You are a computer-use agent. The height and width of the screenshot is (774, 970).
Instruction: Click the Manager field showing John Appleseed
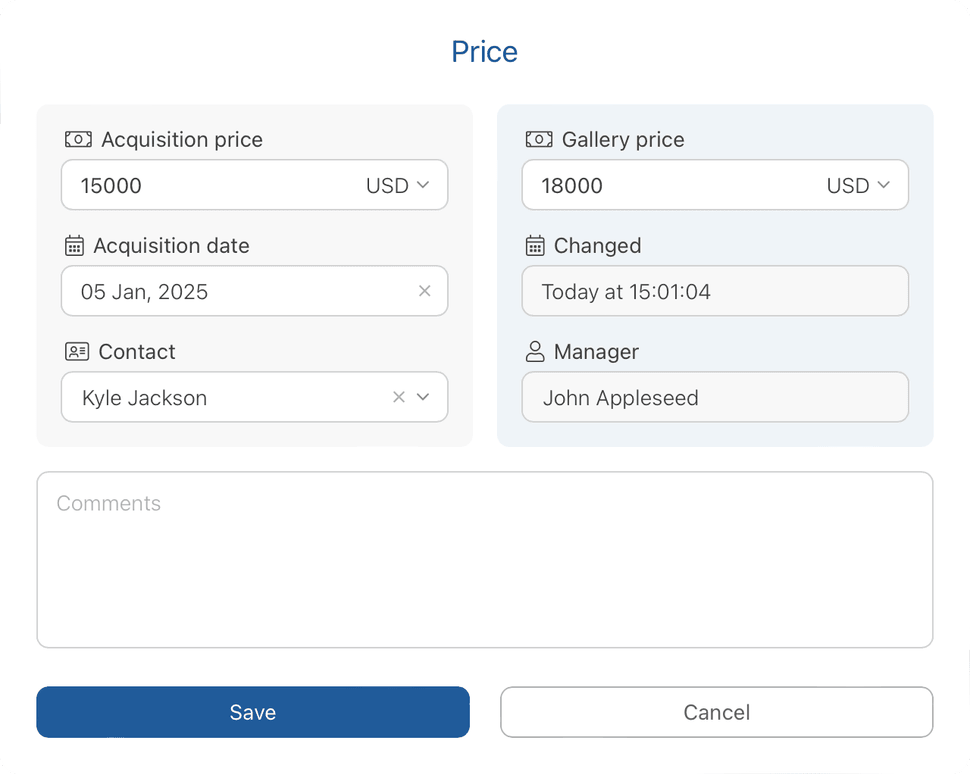[x=716, y=397]
